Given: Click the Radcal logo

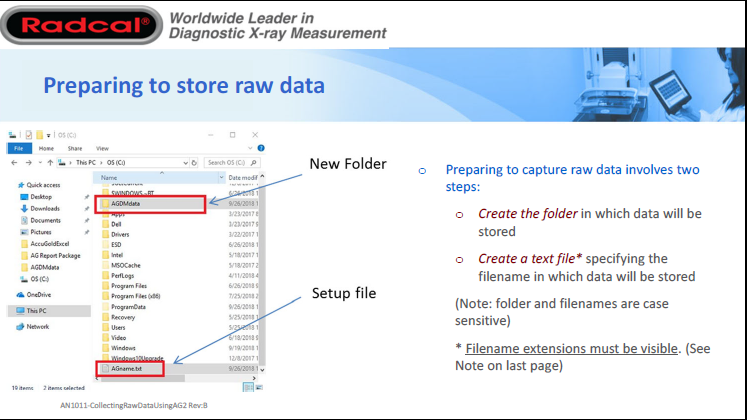Looking at the screenshot, I should (82, 25).
